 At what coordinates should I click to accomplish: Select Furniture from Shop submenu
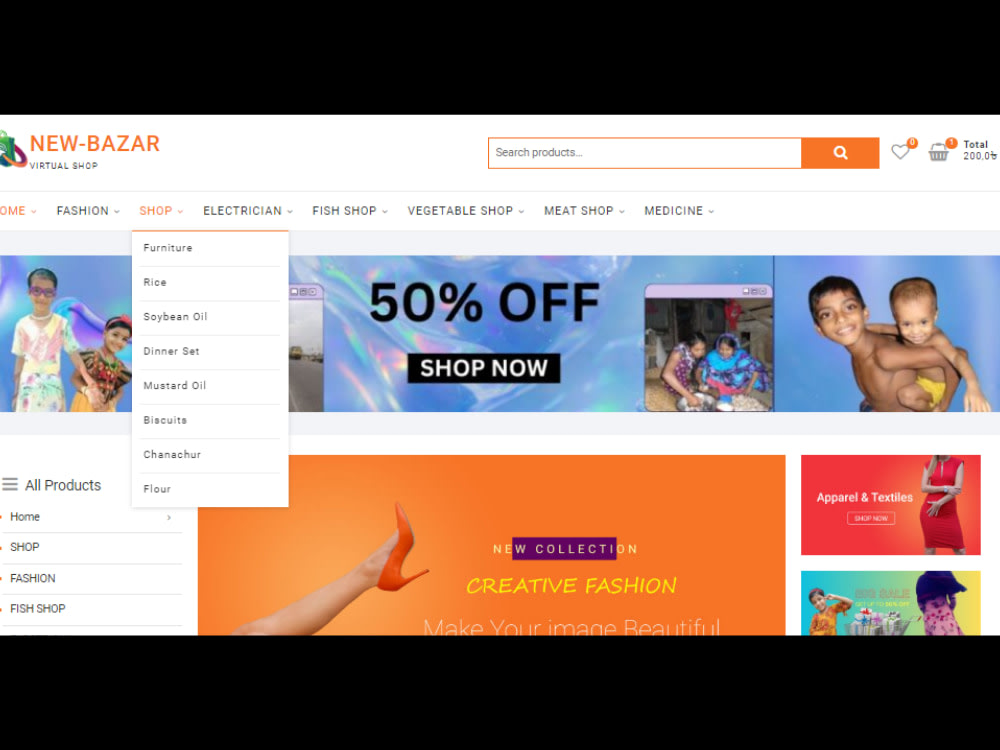168,248
